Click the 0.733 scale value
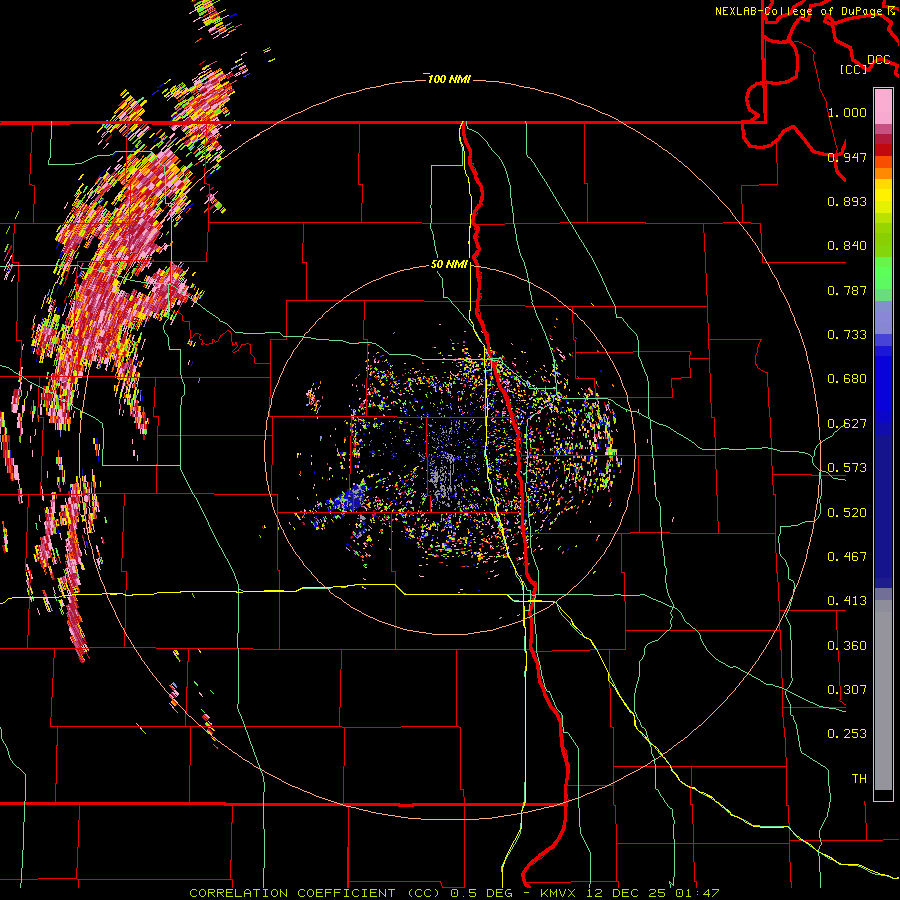This screenshot has width=900, height=900. coord(847,335)
